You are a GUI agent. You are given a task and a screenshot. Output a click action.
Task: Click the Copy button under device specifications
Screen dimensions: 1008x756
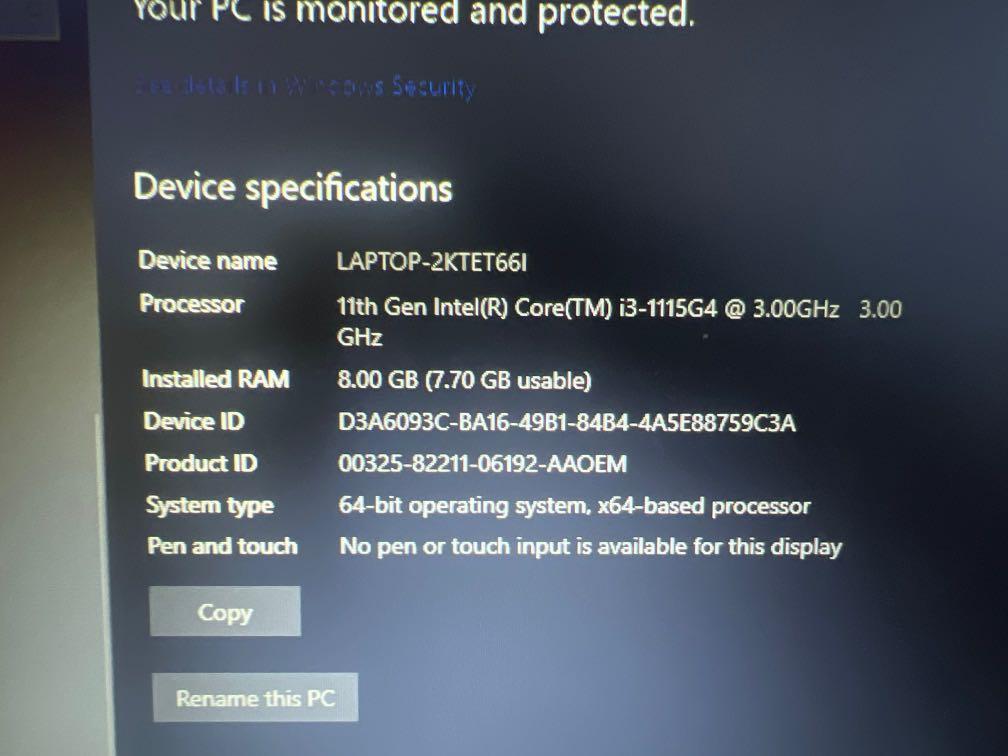(x=225, y=611)
